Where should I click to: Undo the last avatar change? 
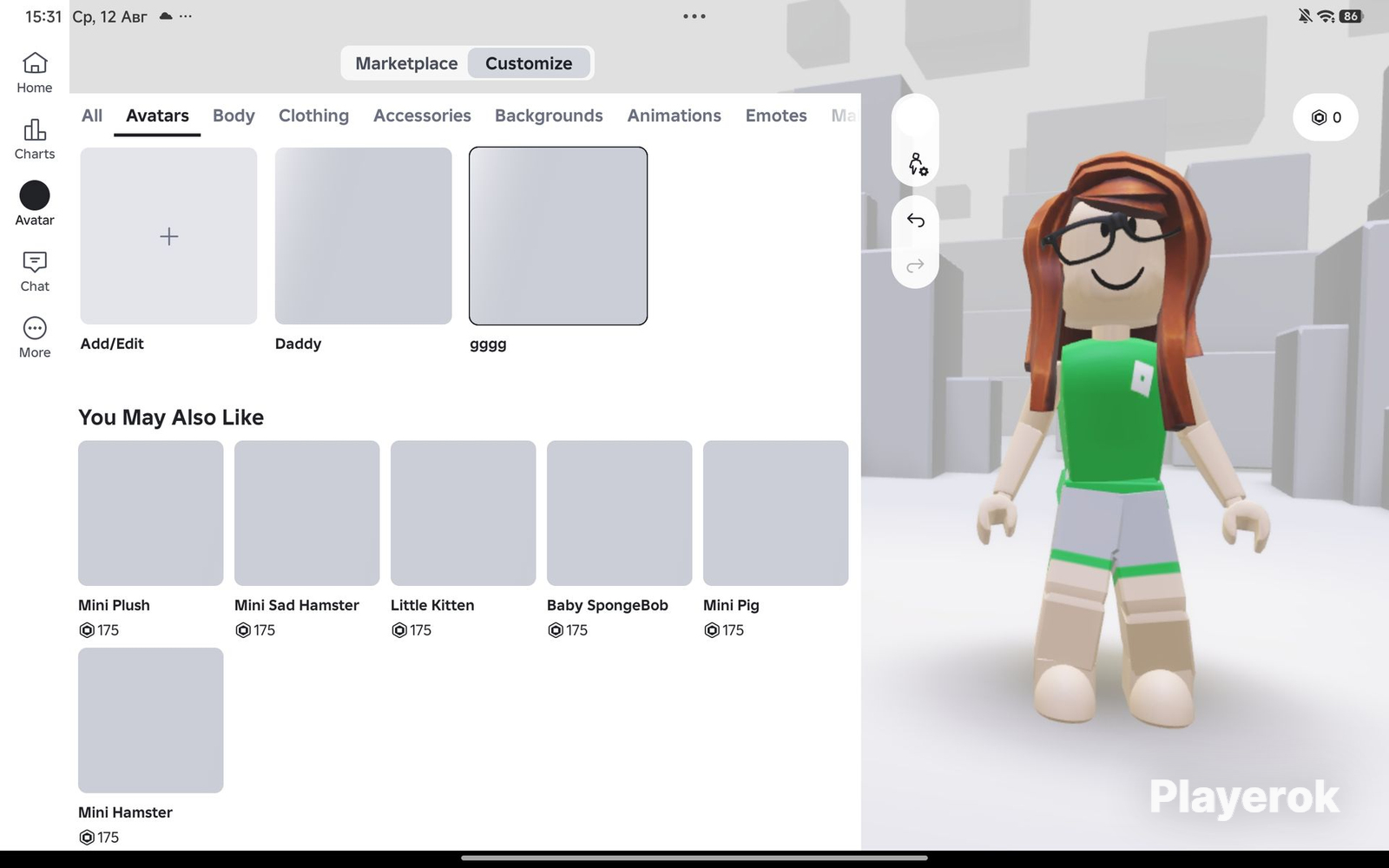point(916,220)
